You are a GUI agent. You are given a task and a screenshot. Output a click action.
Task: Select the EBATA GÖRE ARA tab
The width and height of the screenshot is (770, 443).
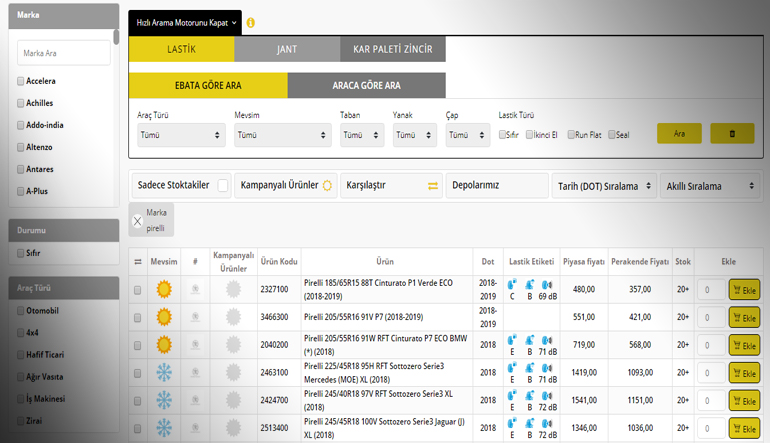[x=208, y=85]
